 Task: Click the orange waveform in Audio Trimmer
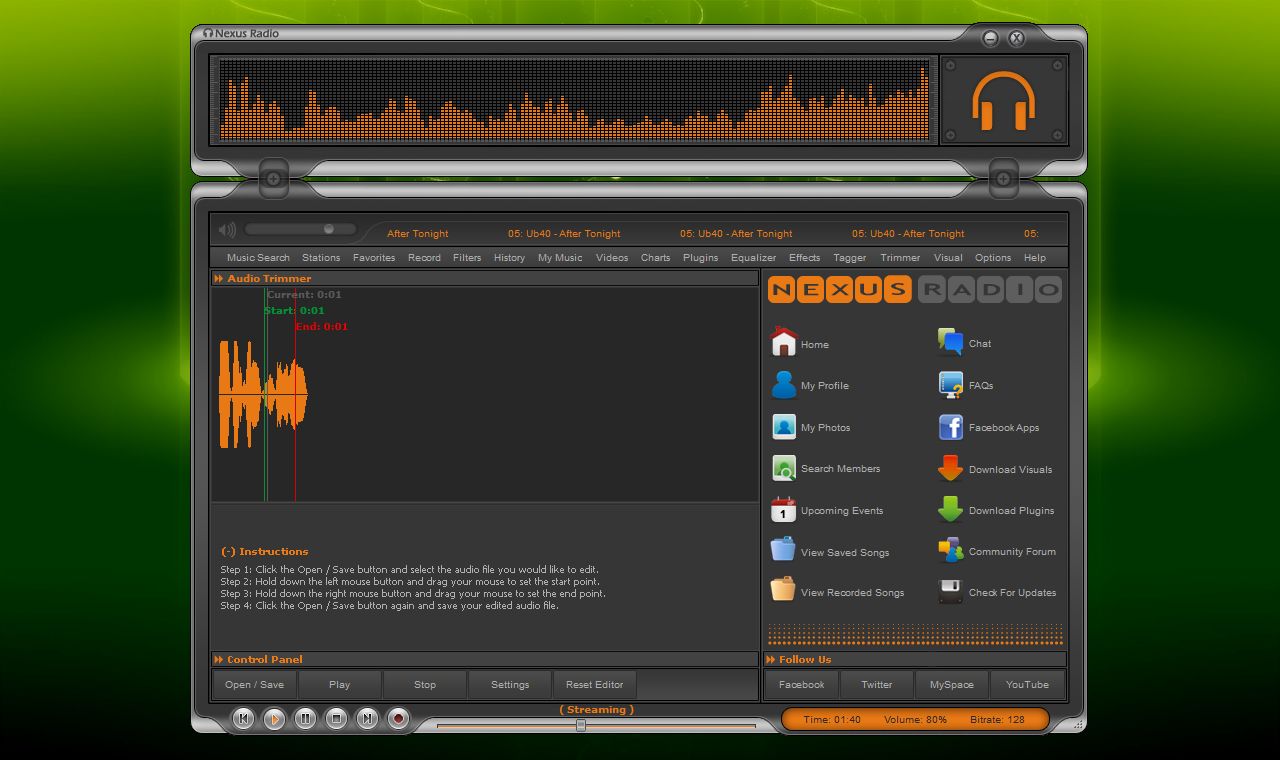263,394
